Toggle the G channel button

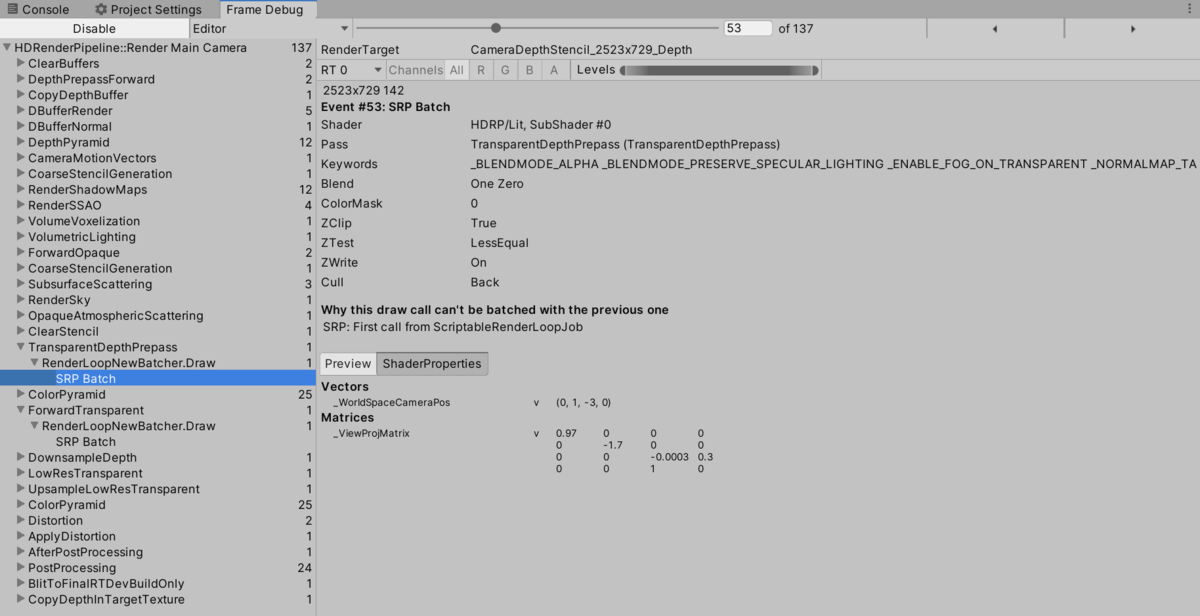[x=505, y=70]
